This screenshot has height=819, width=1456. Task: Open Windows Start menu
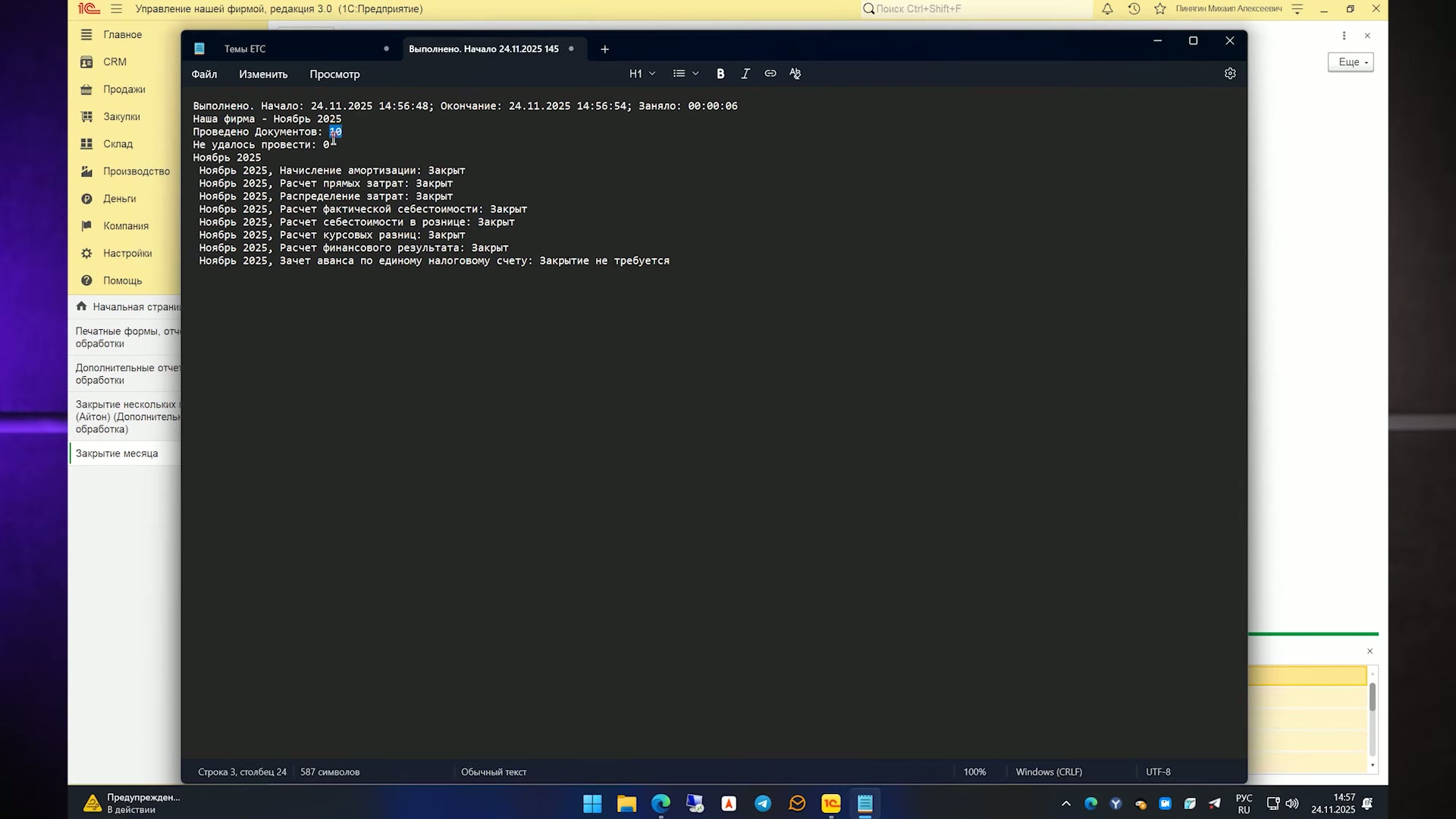click(592, 804)
